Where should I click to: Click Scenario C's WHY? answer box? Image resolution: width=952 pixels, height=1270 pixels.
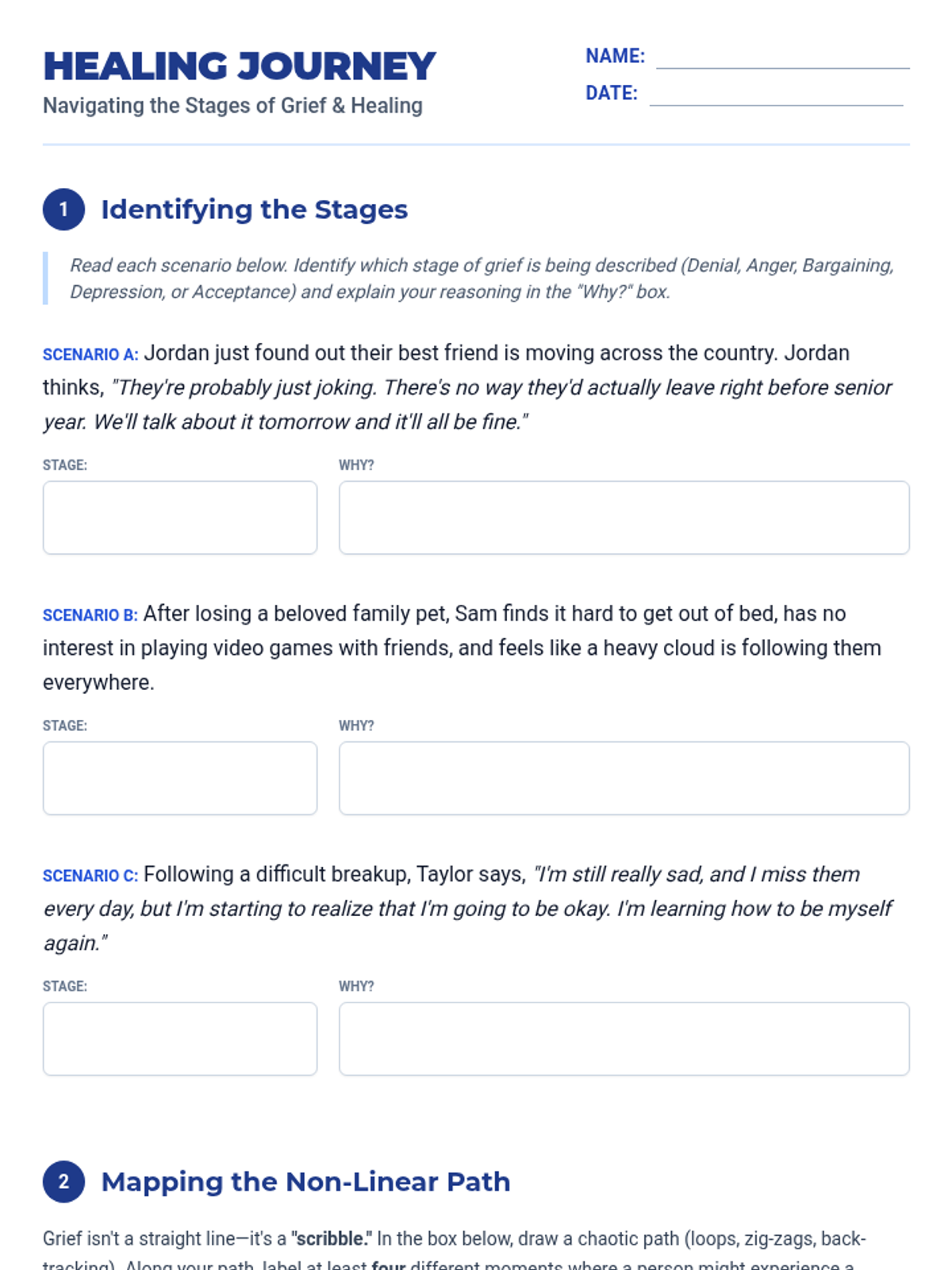pos(624,1038)
